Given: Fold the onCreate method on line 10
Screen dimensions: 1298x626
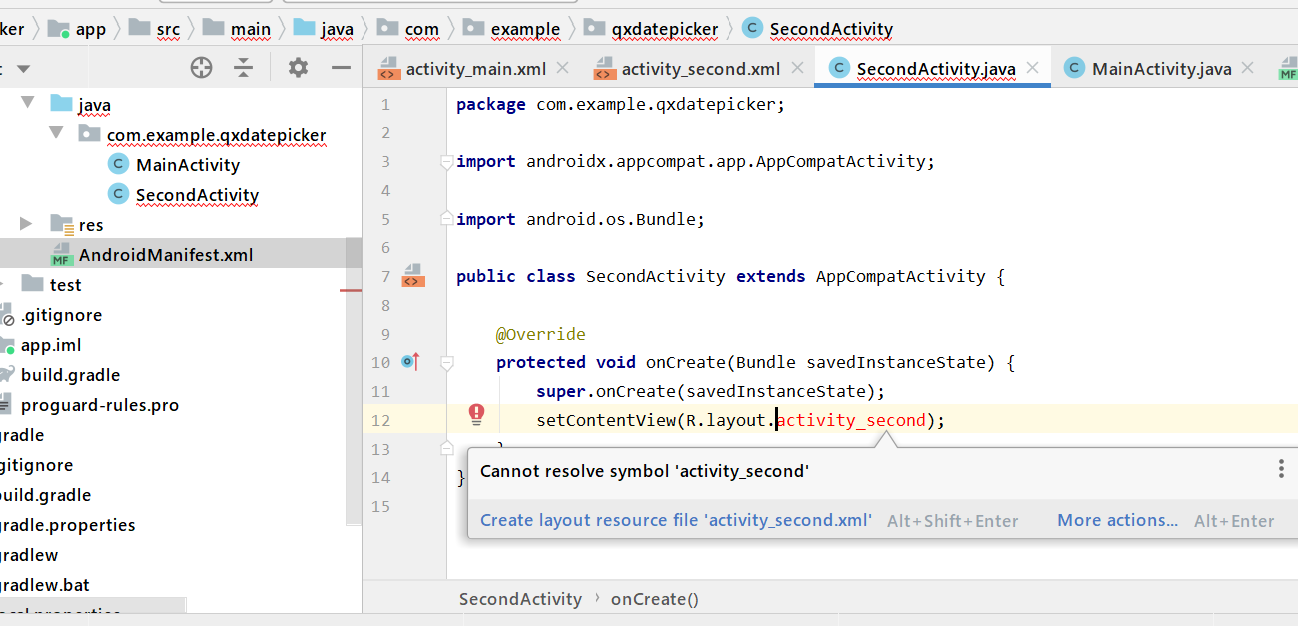Looking at the screenshot, I should point(447,362).
